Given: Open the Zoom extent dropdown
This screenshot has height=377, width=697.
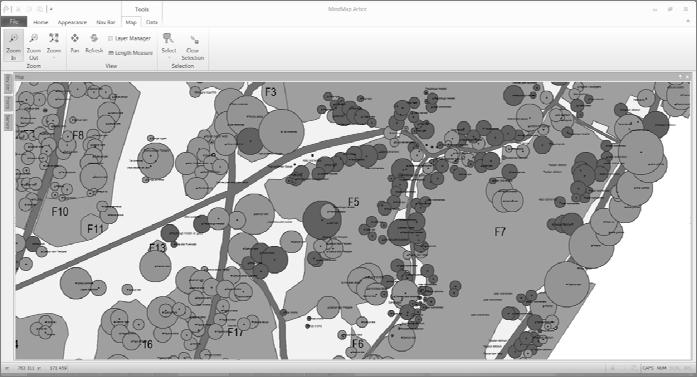Looking at the screenshot, I should click(54, 57).
